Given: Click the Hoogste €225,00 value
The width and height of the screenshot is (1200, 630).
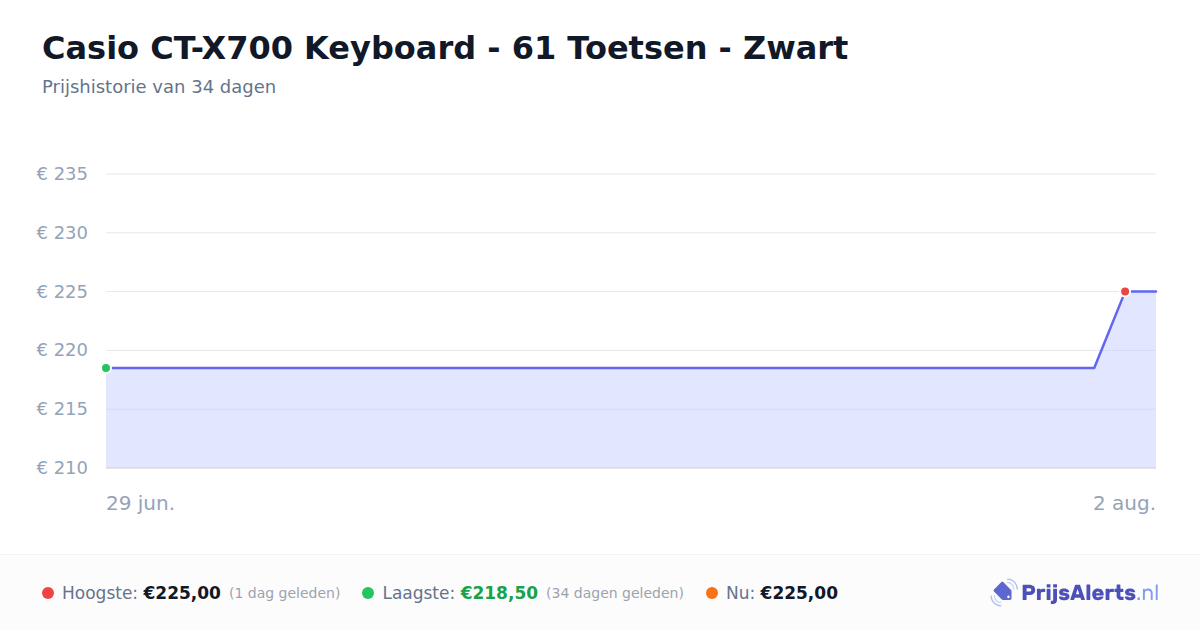Looking at the screenshot, I should coord(182,593).
